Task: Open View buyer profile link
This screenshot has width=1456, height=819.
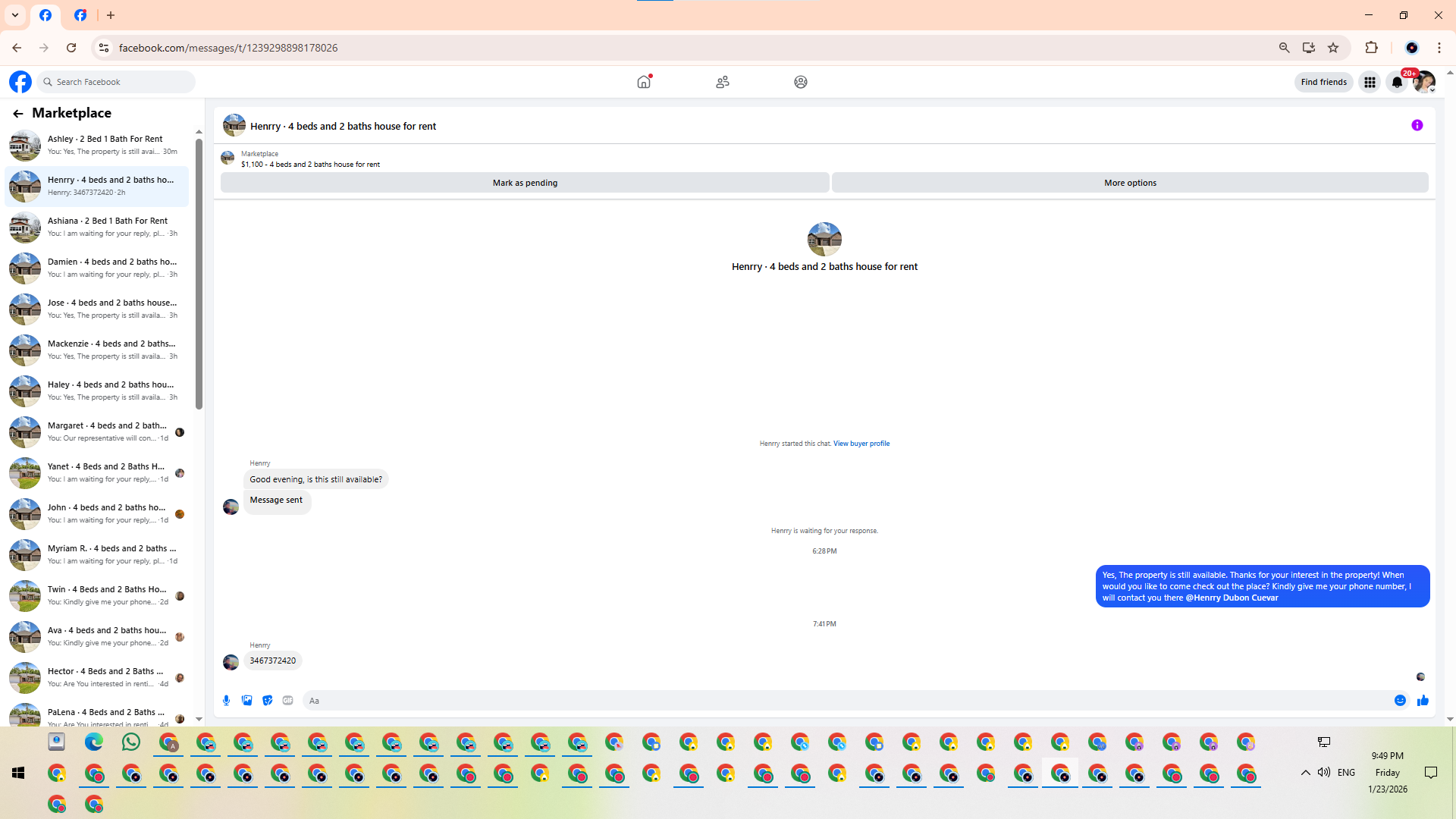Action: click(x=861, y=444)
